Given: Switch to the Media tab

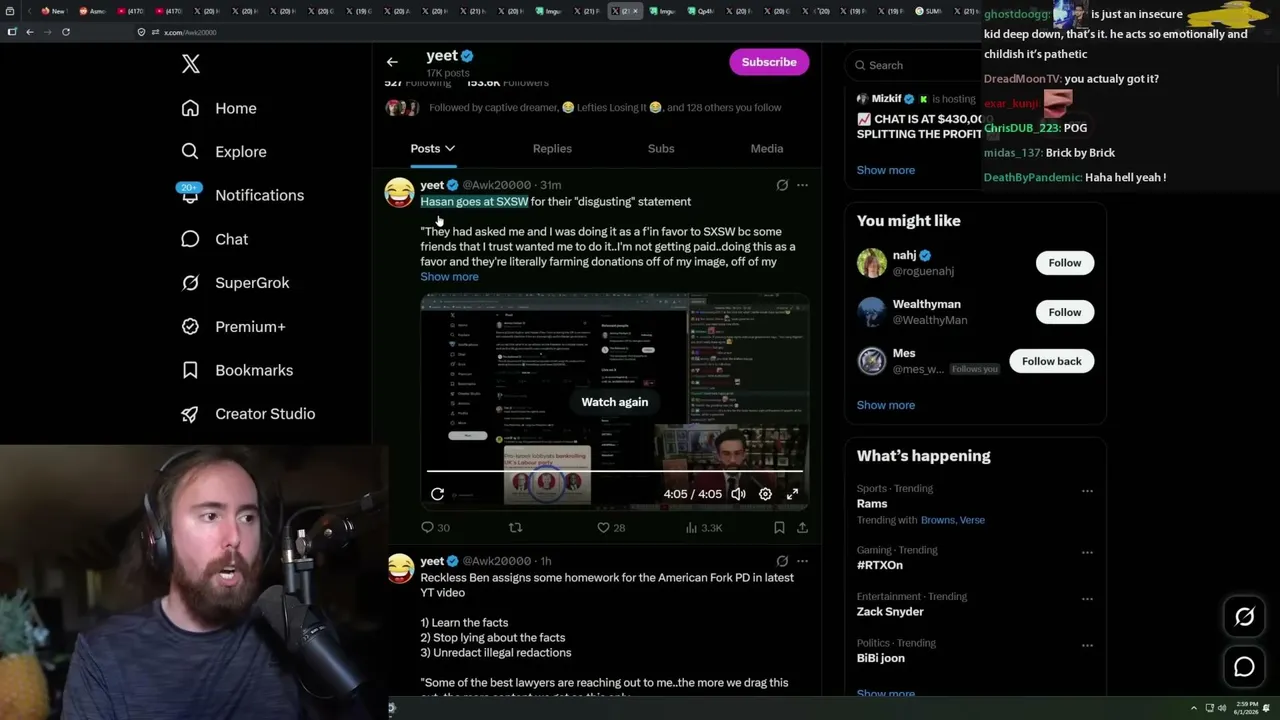Looking at the screenshot, I should pyautogui.click(x=767, y=148).
